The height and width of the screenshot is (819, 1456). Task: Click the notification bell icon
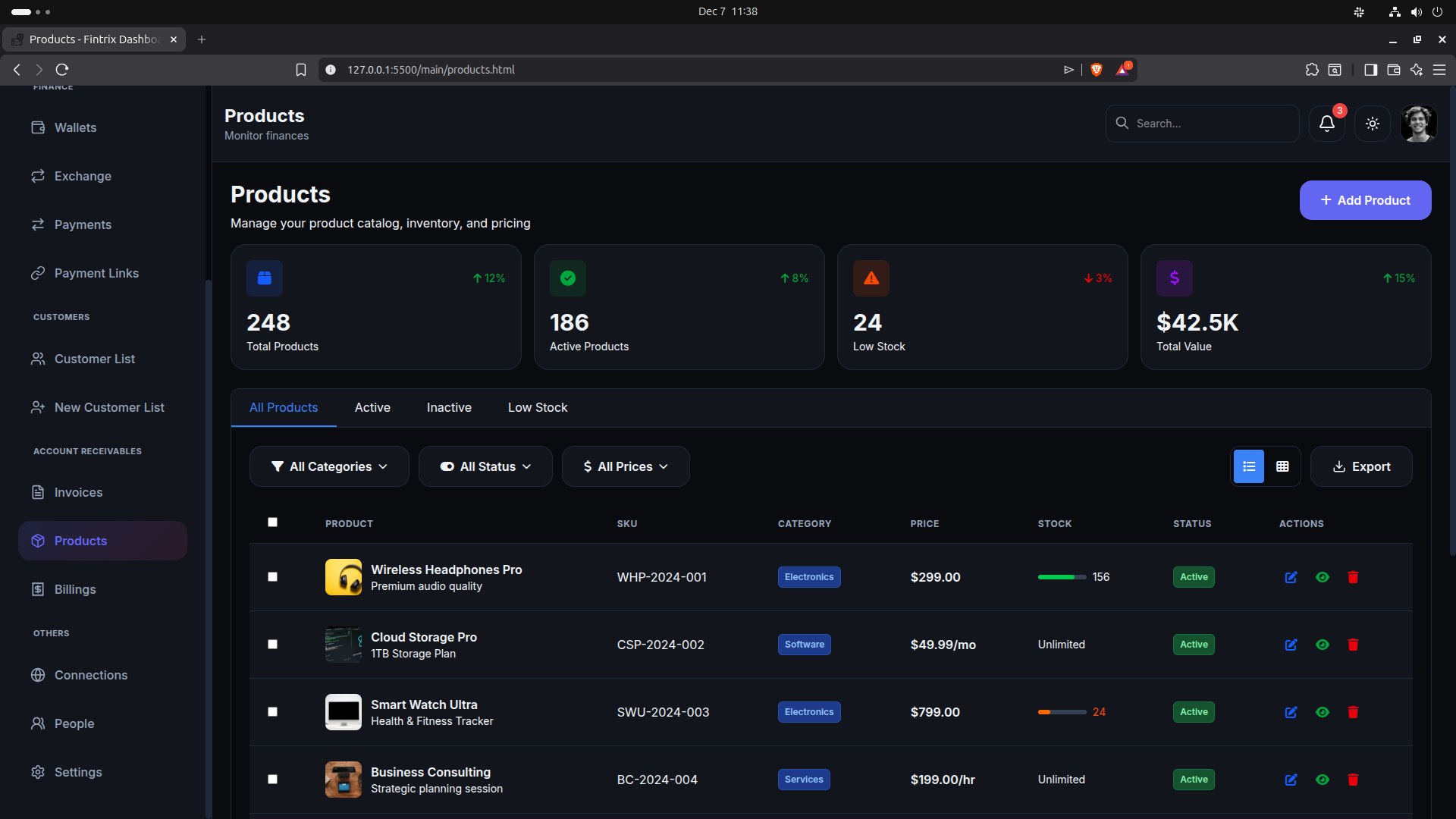(1326, 124)
